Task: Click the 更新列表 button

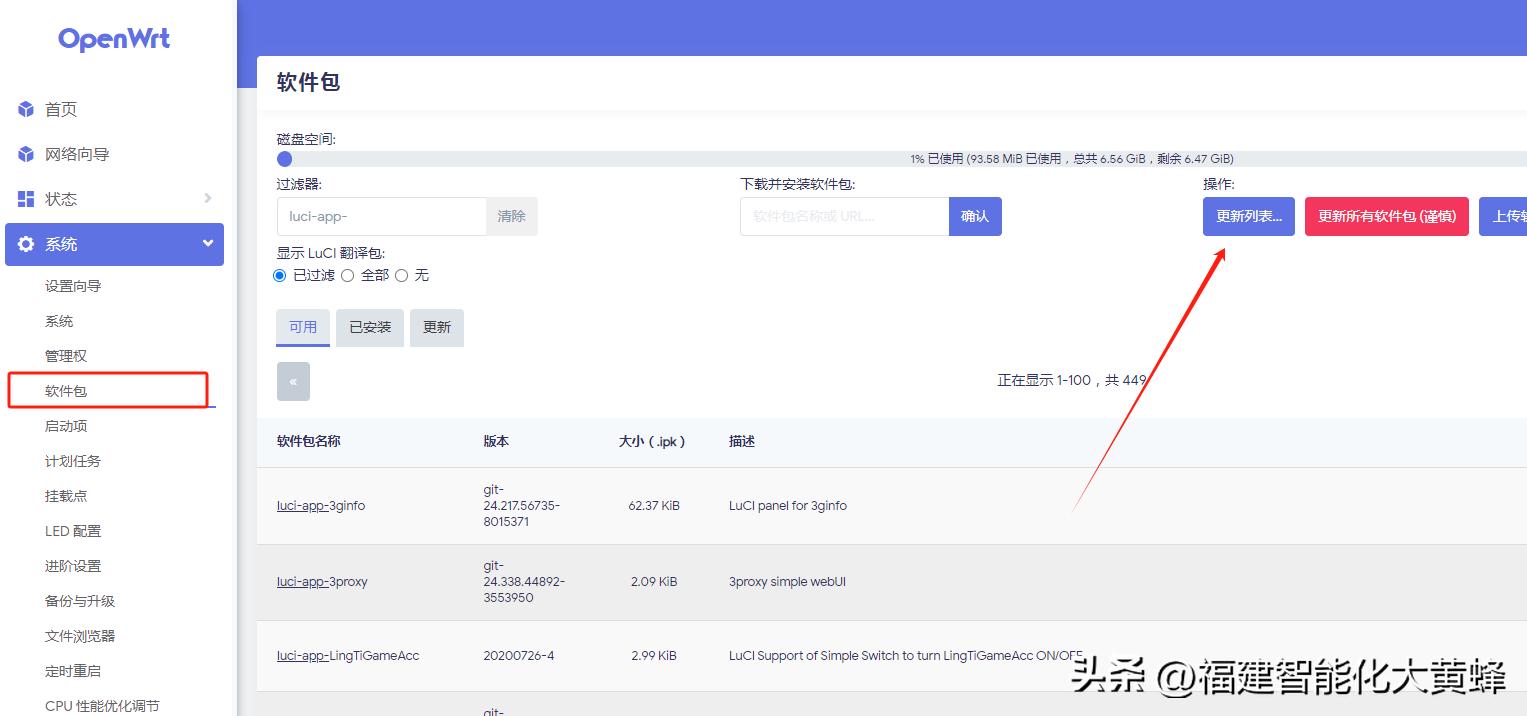Action: [x=1248, y=216]
